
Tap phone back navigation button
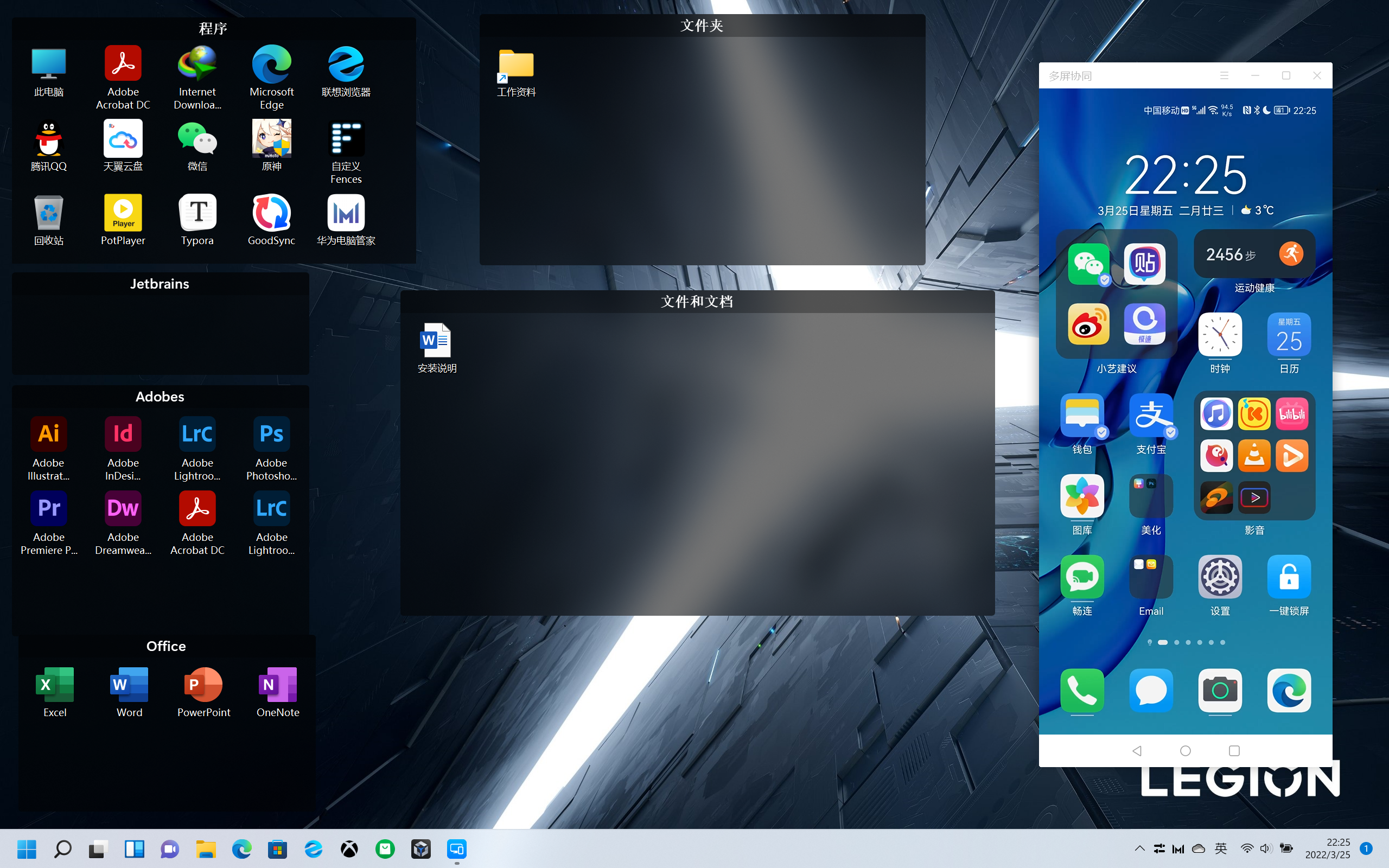[x=1137, y=751]
